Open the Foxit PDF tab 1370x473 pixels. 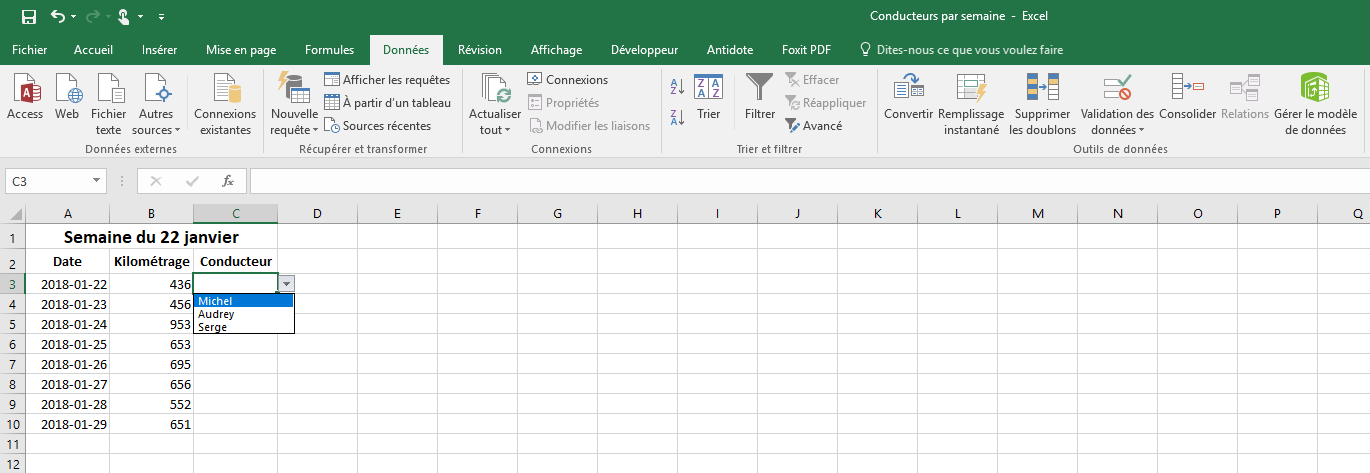tap(806, 50)
